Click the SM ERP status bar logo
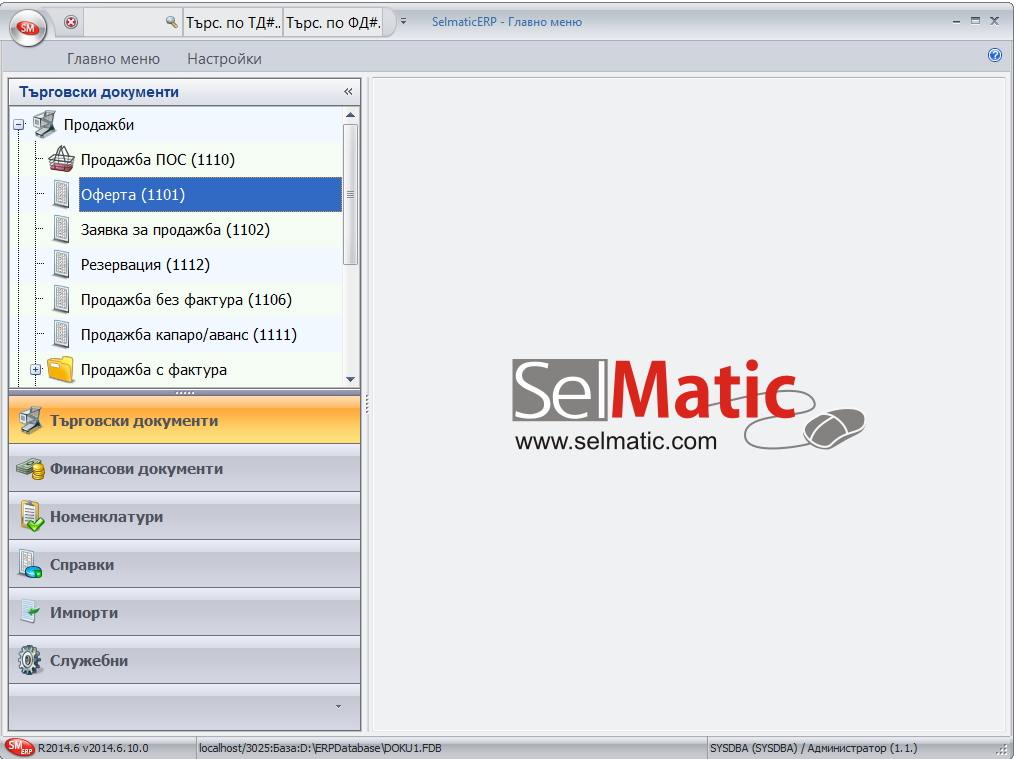The width and height of the screenshot is (1014, 759). 19,747
